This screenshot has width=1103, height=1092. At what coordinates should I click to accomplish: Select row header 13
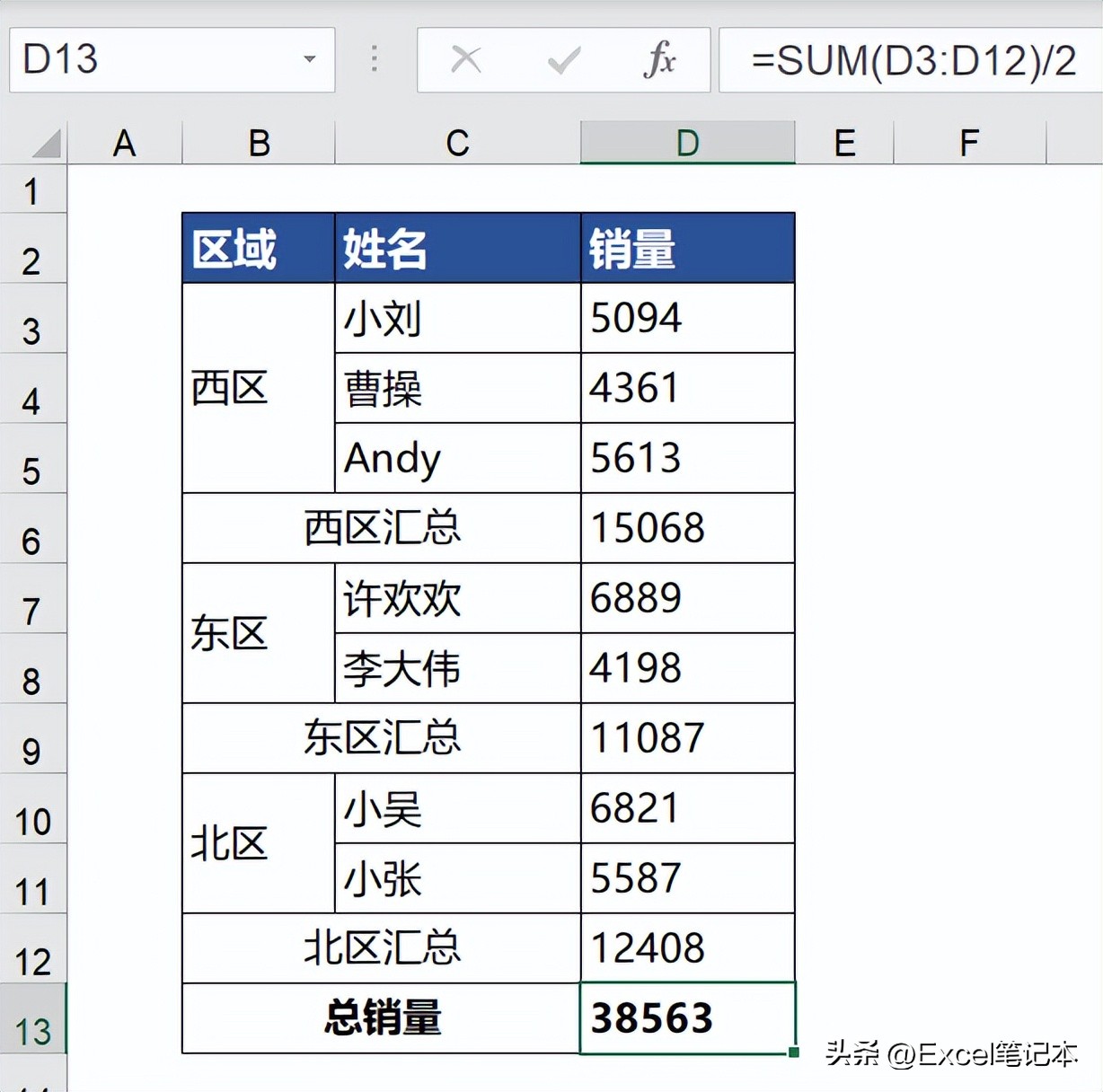34,1031
